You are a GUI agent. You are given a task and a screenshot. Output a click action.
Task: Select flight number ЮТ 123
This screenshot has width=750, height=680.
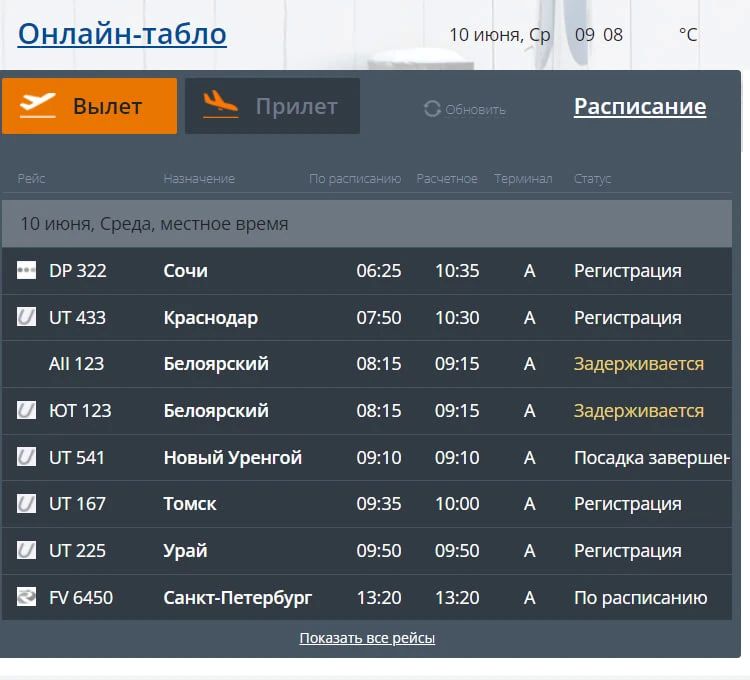click(x=80, y=411)
